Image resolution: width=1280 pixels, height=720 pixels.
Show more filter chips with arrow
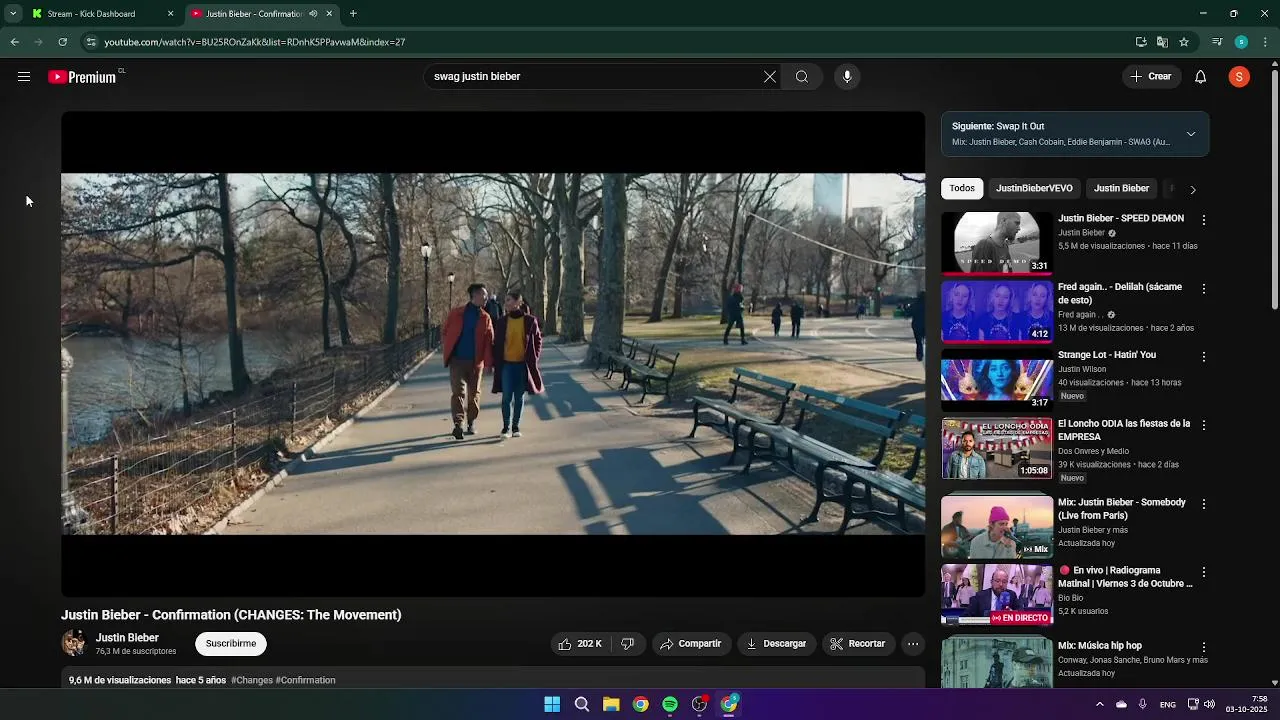[x=1192, y=189]
